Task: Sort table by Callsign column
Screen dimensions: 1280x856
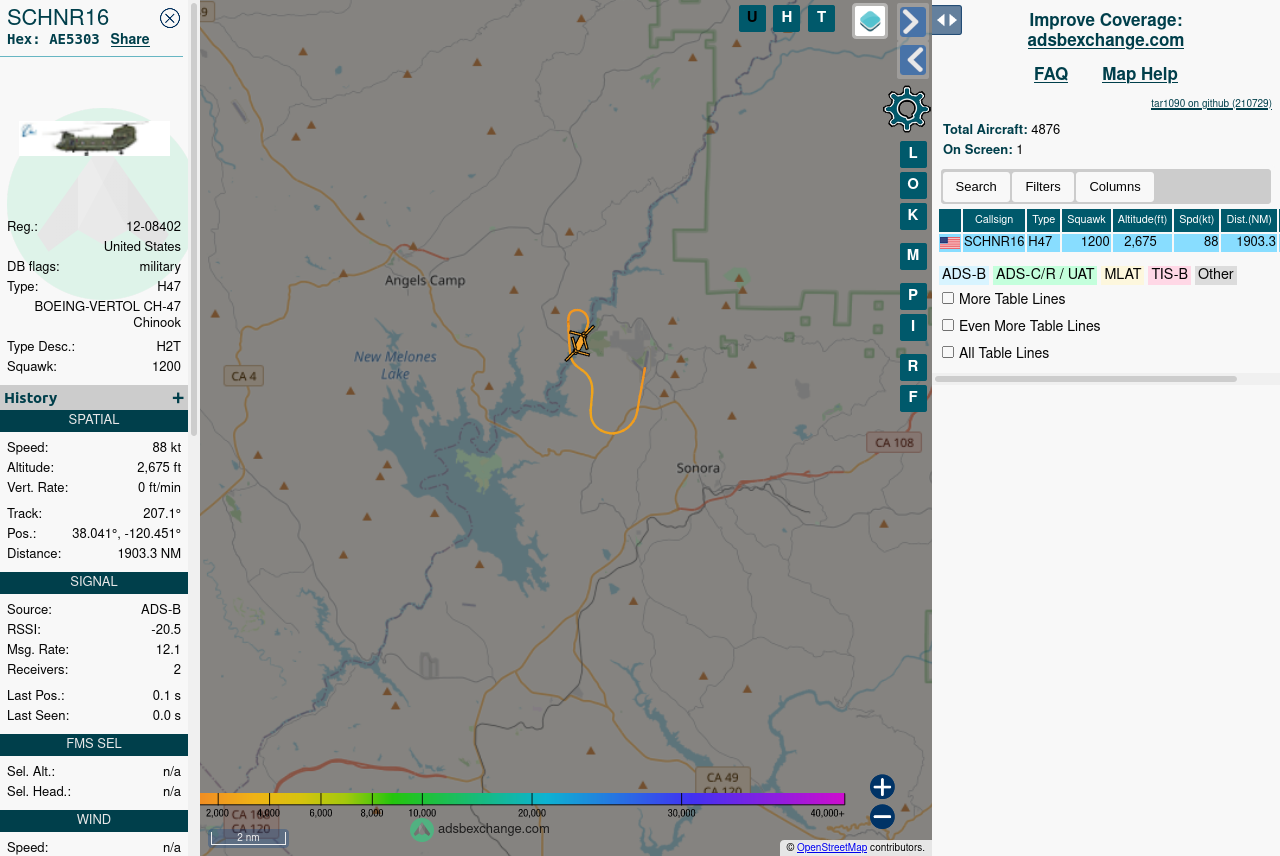Action: tap(994, 220)
